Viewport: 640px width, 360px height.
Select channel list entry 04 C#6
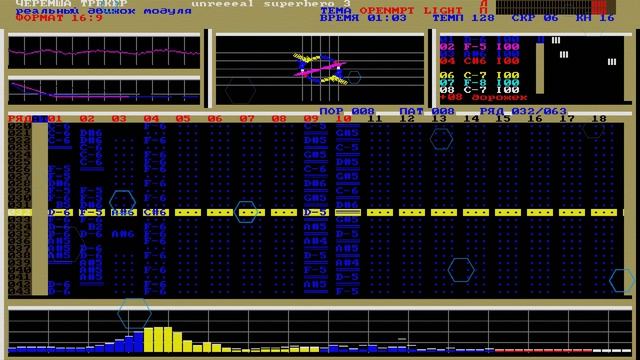tap(480, 61)
